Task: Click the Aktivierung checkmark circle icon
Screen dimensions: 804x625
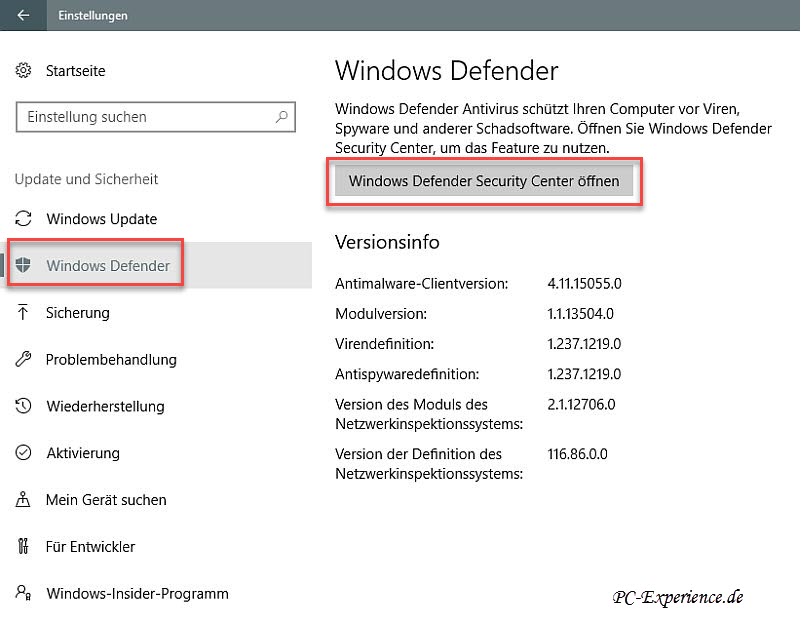Action: coord(23,453)
